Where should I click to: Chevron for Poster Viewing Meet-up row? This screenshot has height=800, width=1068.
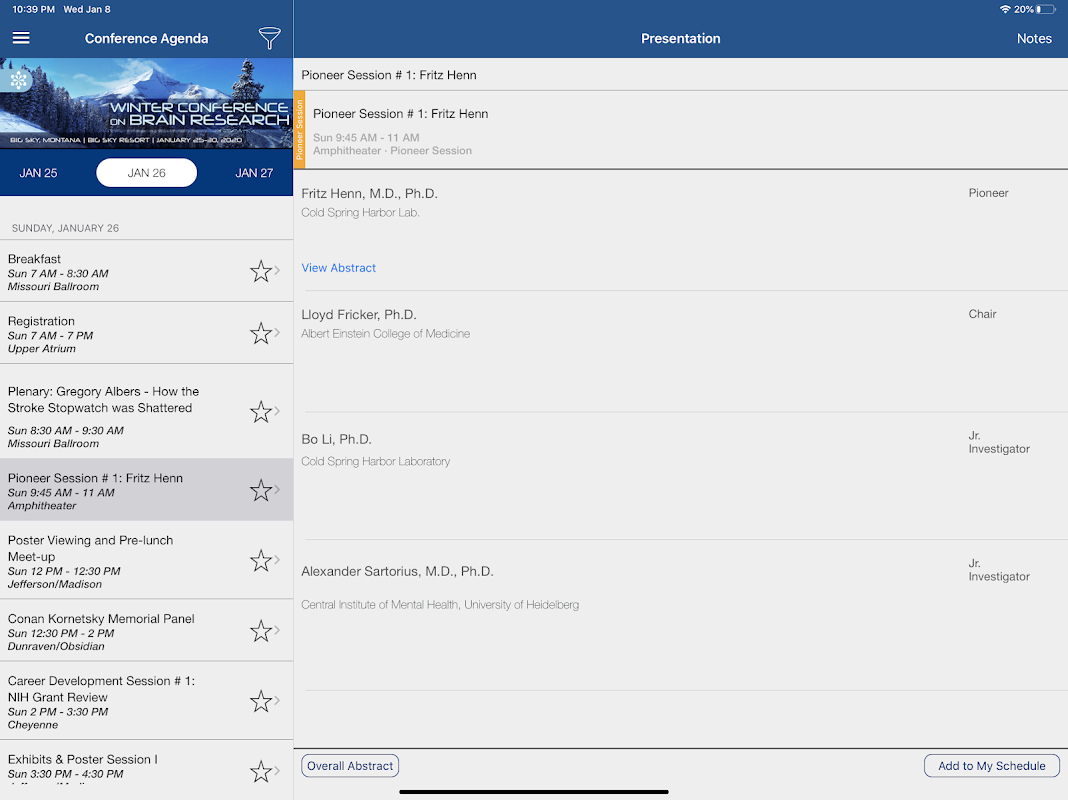(x=277, y=560)
